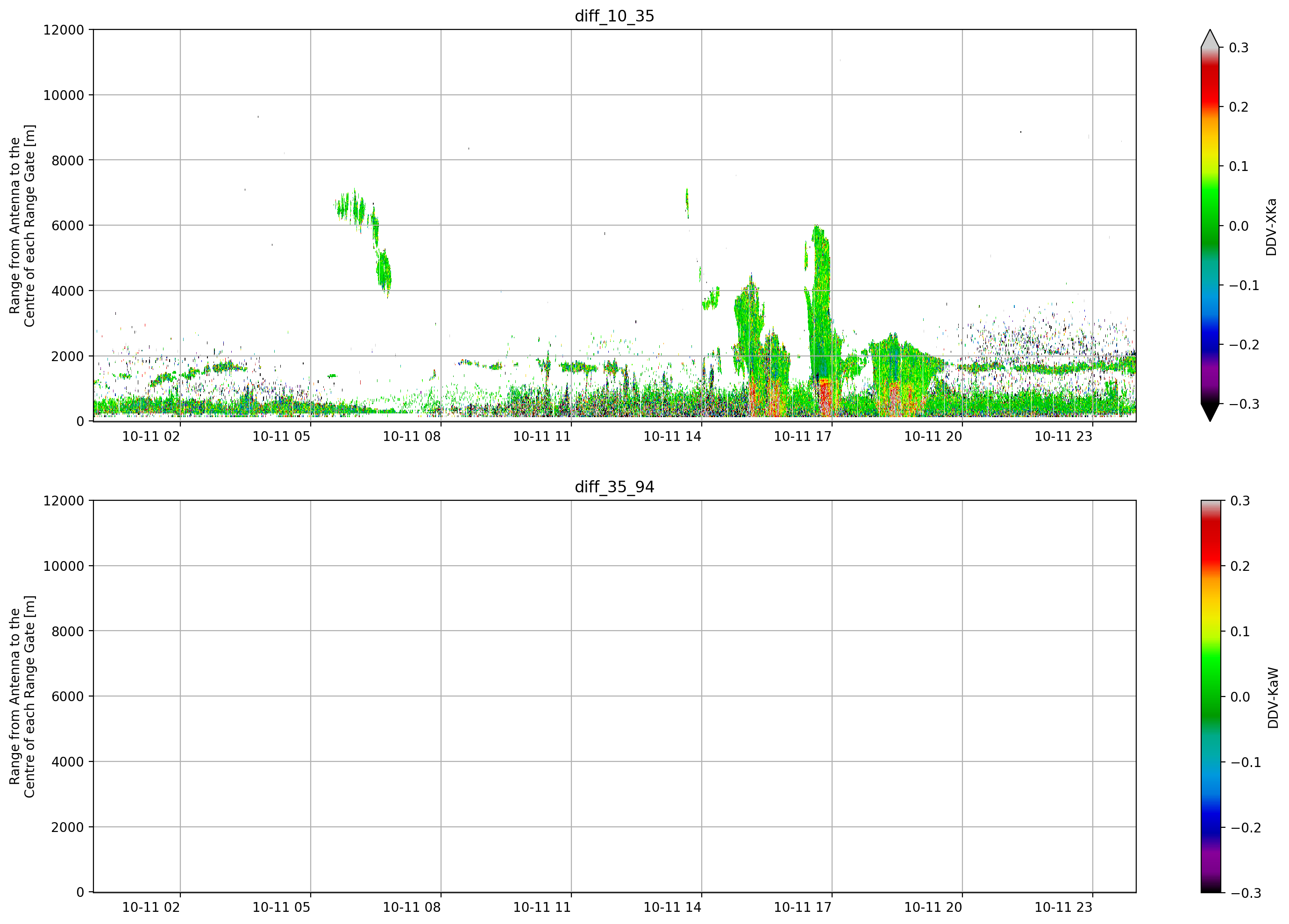Viewport: 1289px width, 924px height.
Task: Click the −0.1 tick on DDV-KaW colorbar
Action: pyautogui.click(x=1246, y=762)
